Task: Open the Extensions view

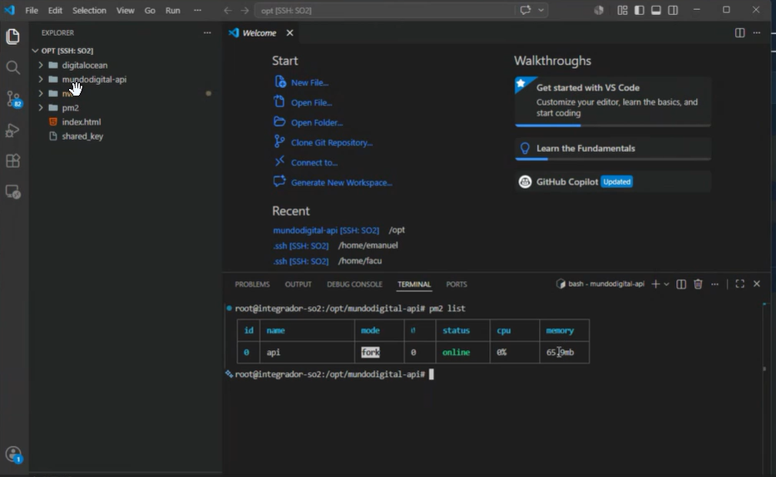Action: pyautogui.click(x=13, y=161)
